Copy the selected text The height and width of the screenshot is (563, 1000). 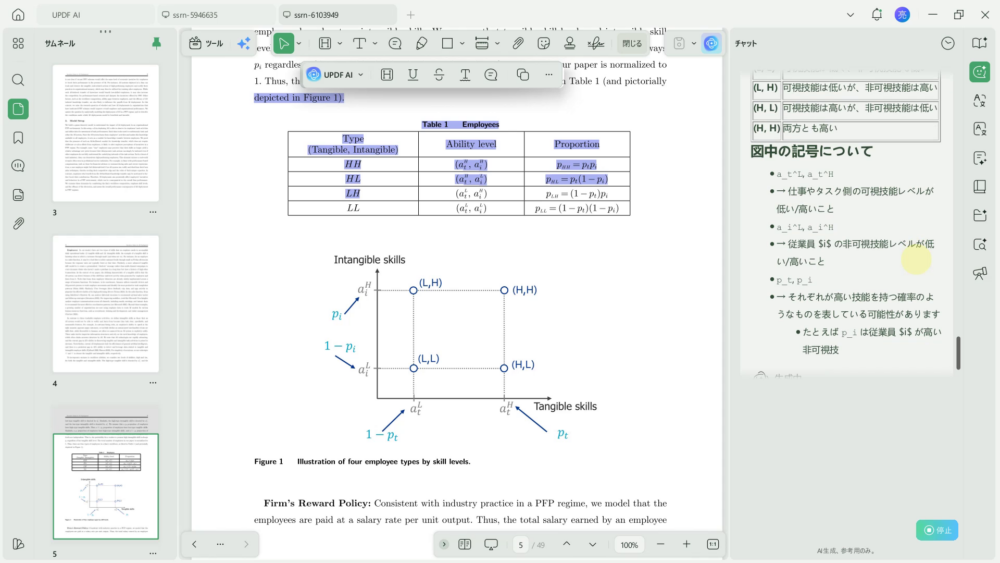[x=523, y=75]
